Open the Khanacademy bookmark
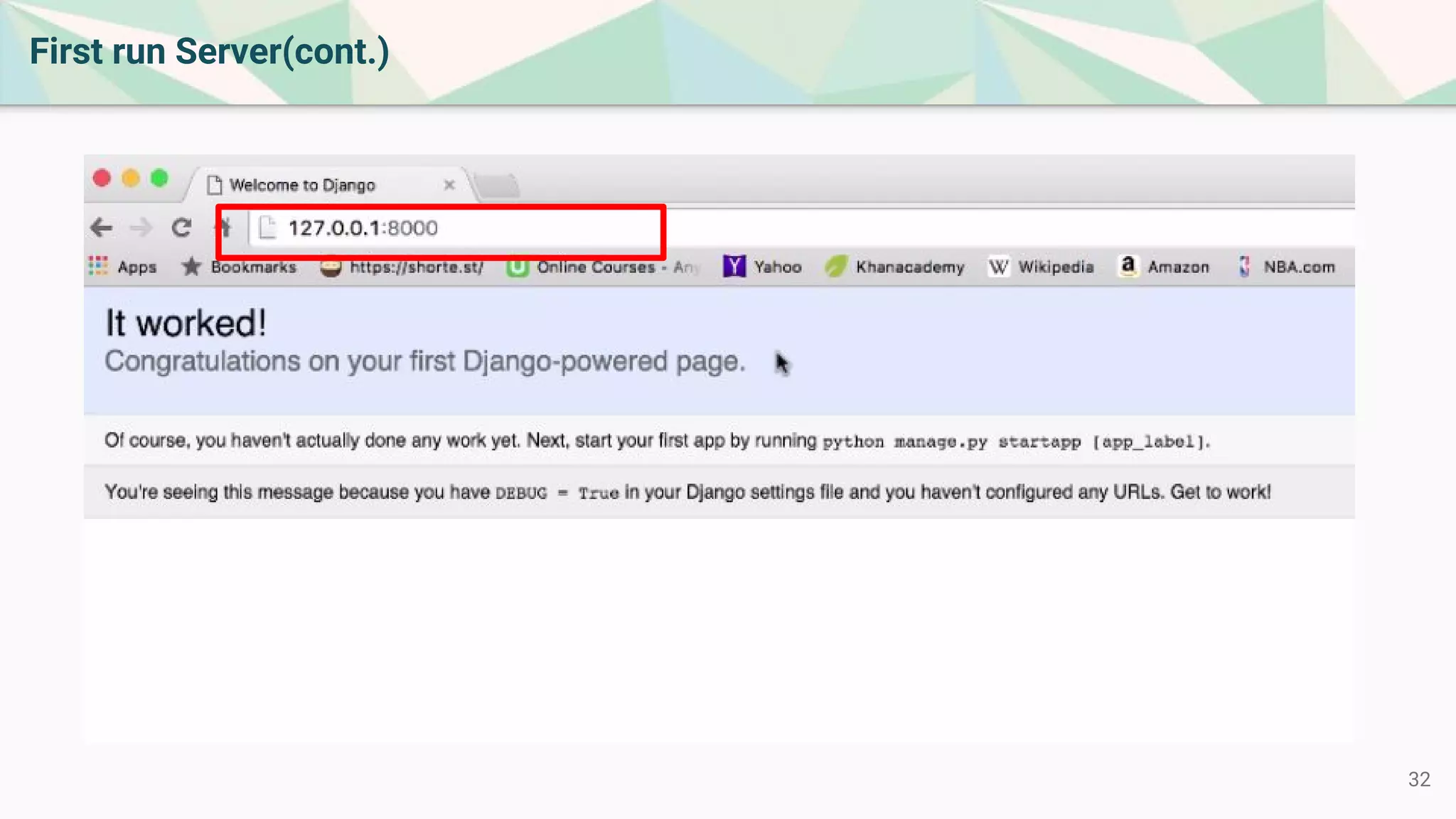The height and width of the screenshot is (819, 1456). pyautogui.click(x=910, y=267)
